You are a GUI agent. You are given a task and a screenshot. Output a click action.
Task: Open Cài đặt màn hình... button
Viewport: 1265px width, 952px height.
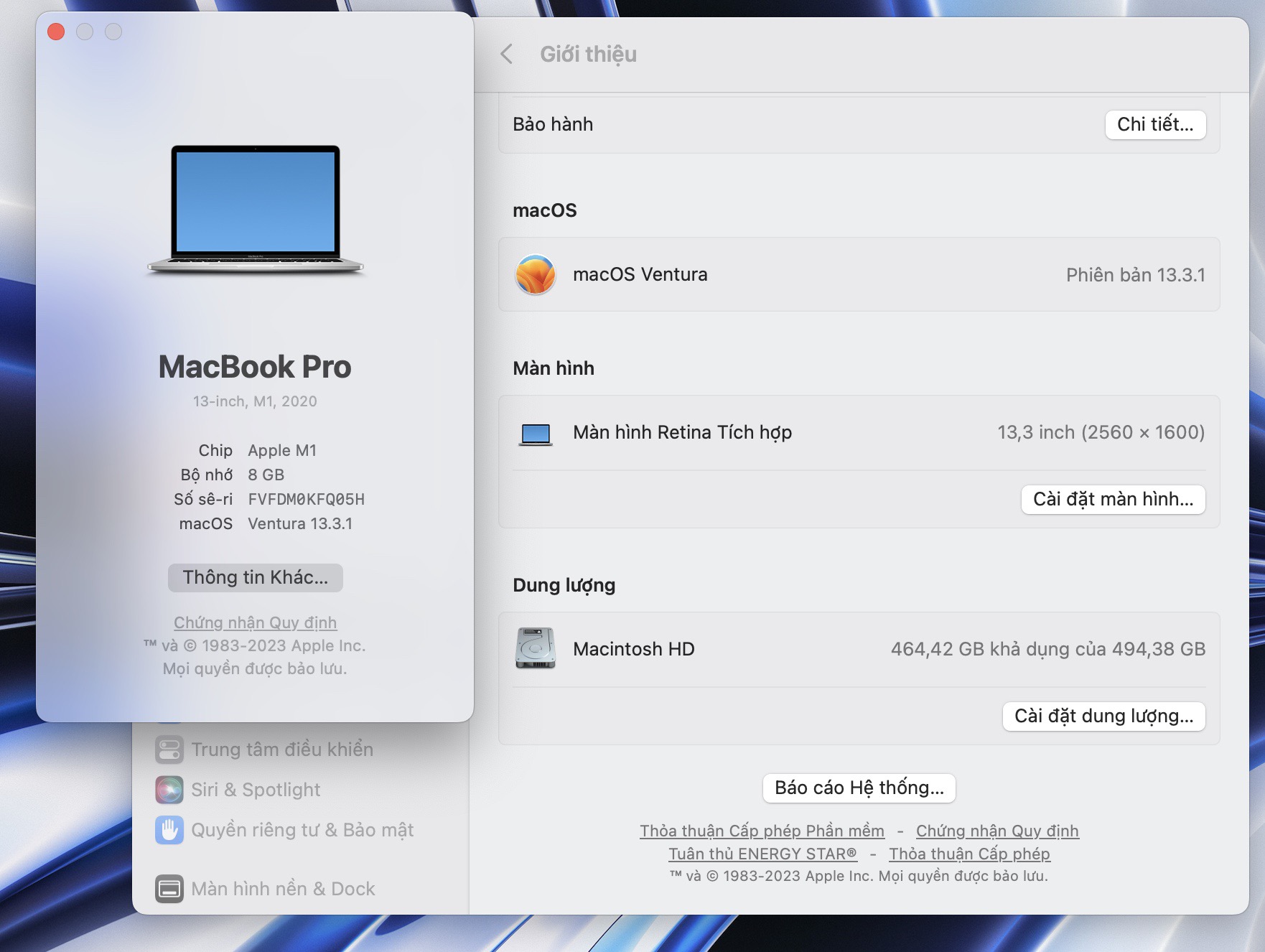[1113, 499]
